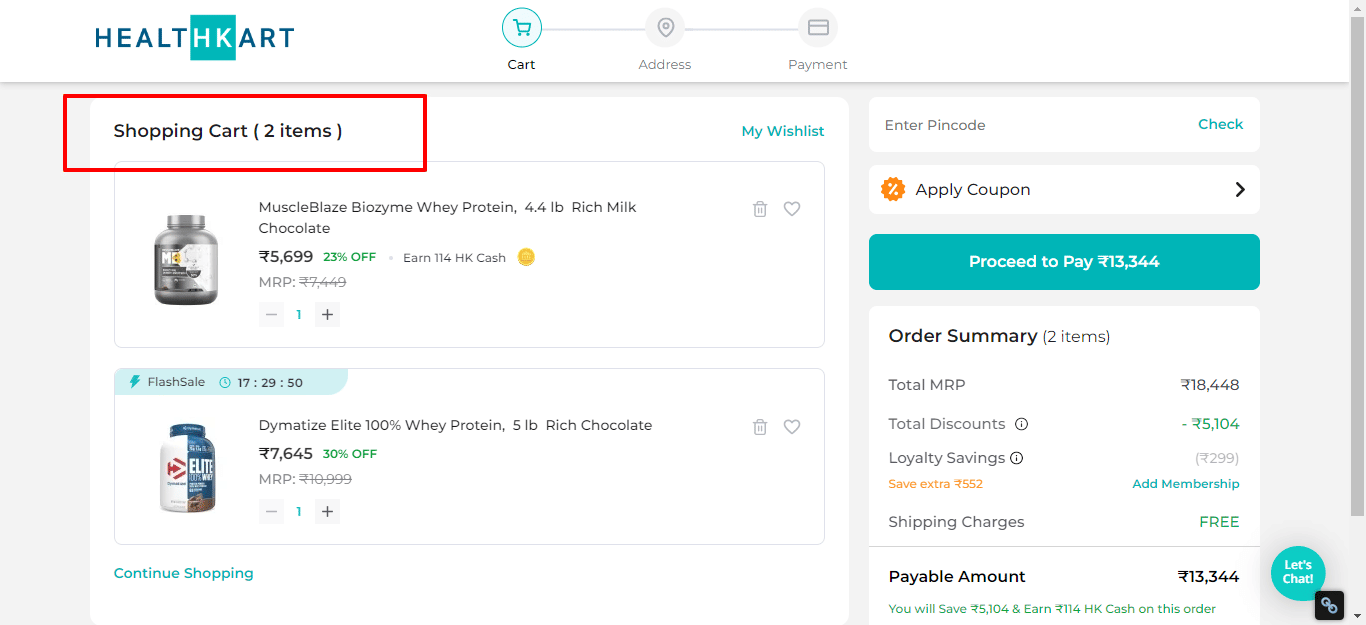Go to the Payment step

tap(817, 39)
